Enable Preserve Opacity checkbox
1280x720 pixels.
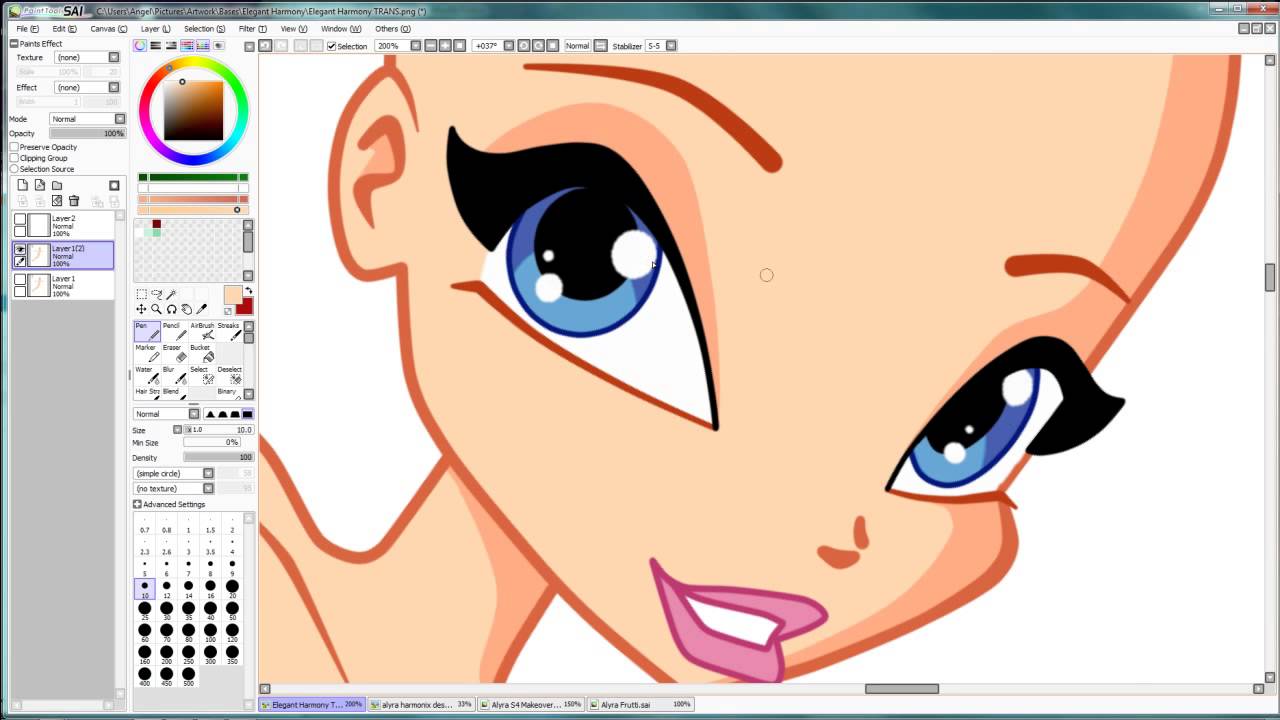click(14, 147)
